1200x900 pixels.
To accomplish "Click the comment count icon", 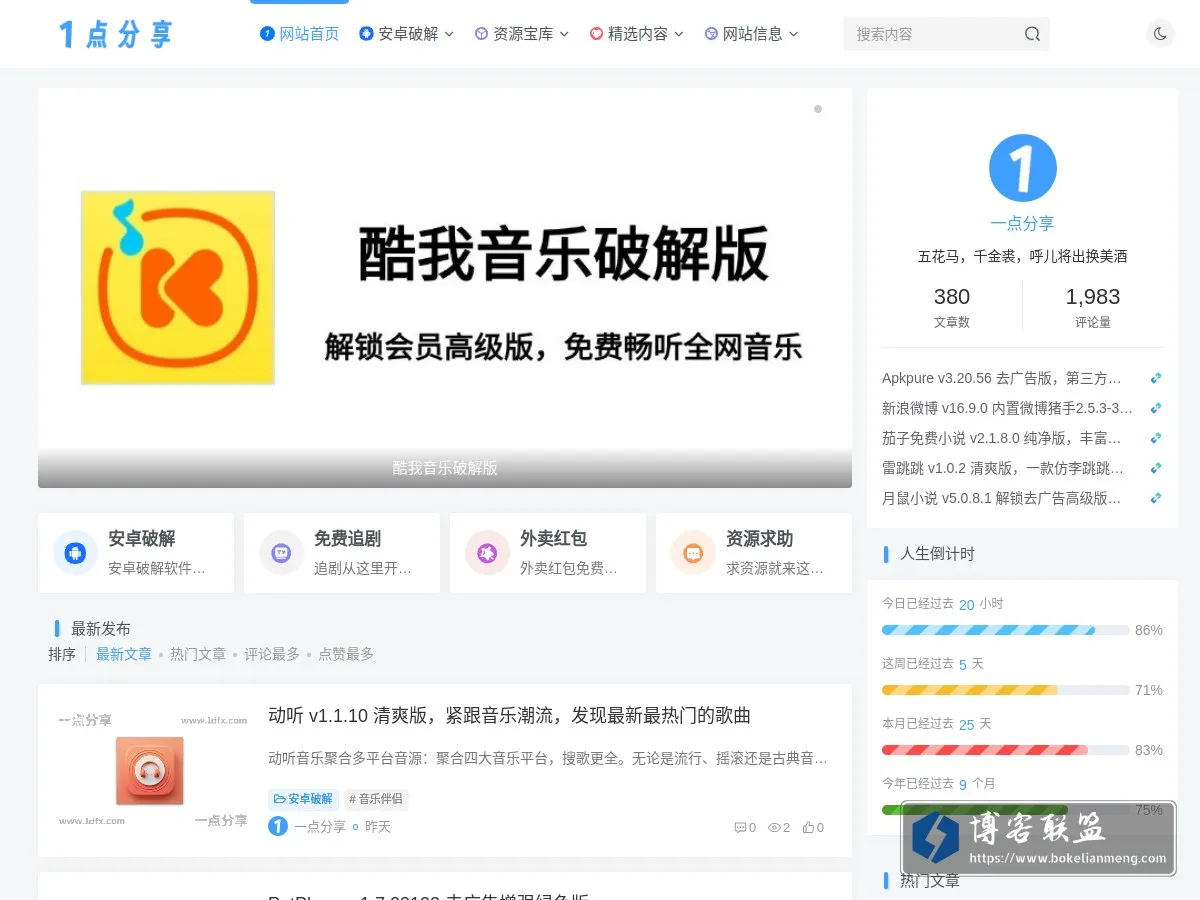I will coord(740,828).
